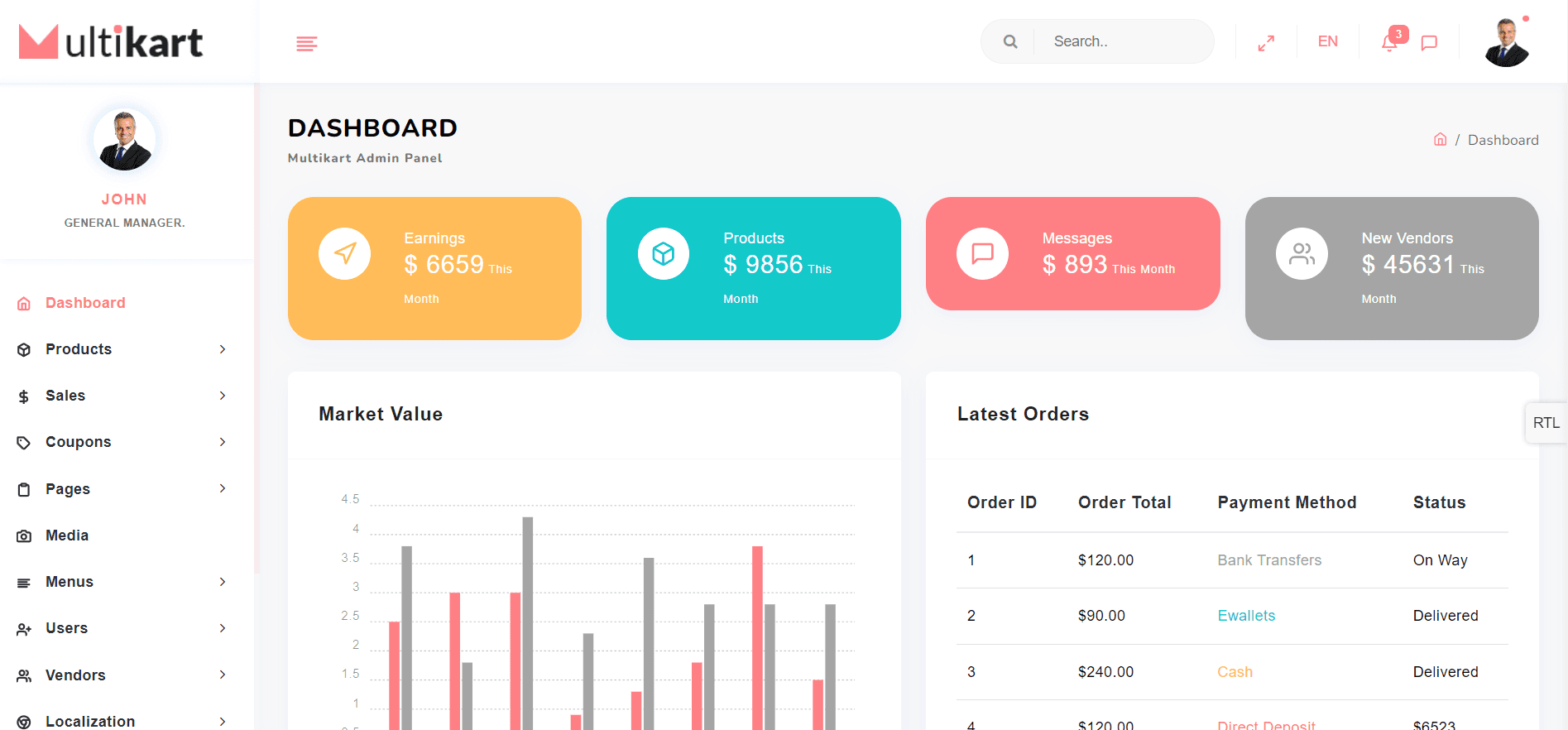Open the Vendors sidebar item
Screen dimensions: 1568x730
point(75,675)
